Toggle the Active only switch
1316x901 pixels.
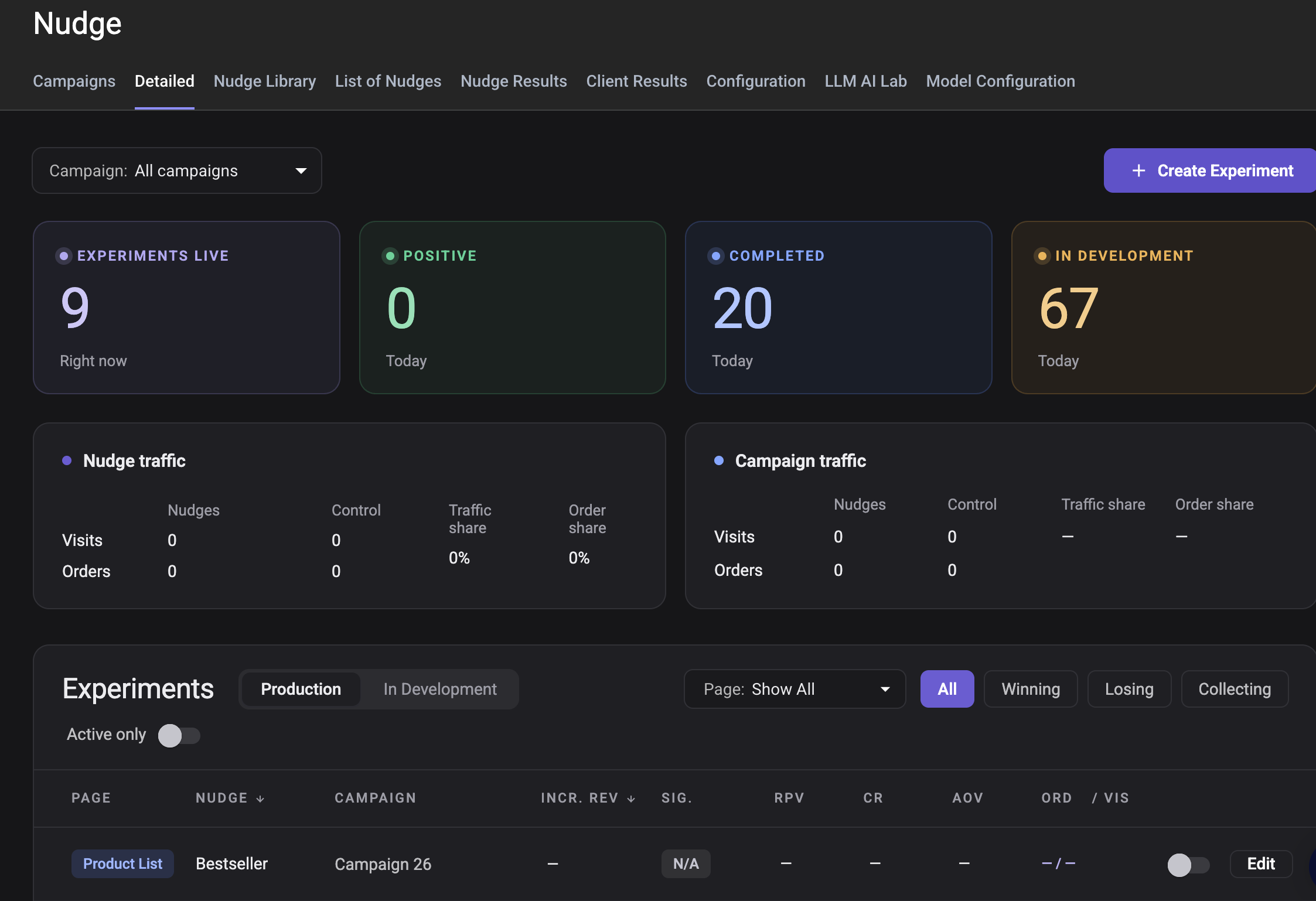click(x=179, y=735)
